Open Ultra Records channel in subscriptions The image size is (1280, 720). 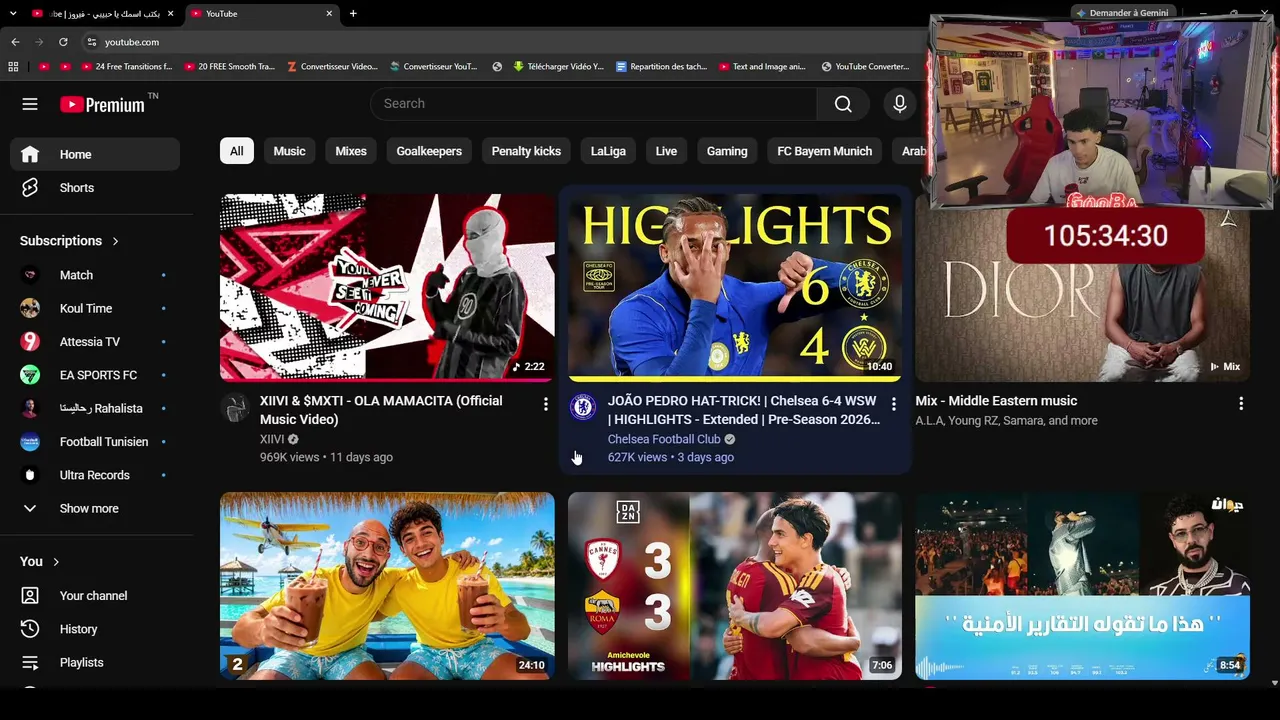[x=97, y=475]
